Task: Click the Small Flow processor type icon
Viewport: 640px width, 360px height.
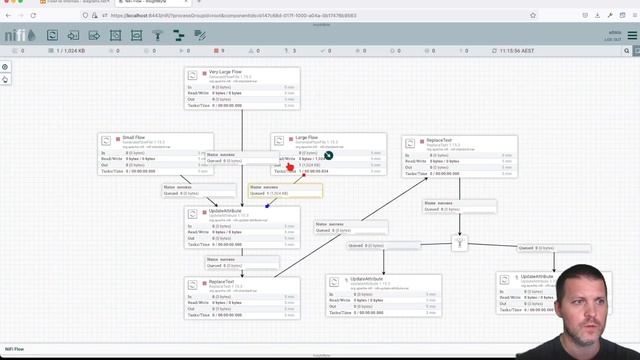Action: [x=106, y=141]
